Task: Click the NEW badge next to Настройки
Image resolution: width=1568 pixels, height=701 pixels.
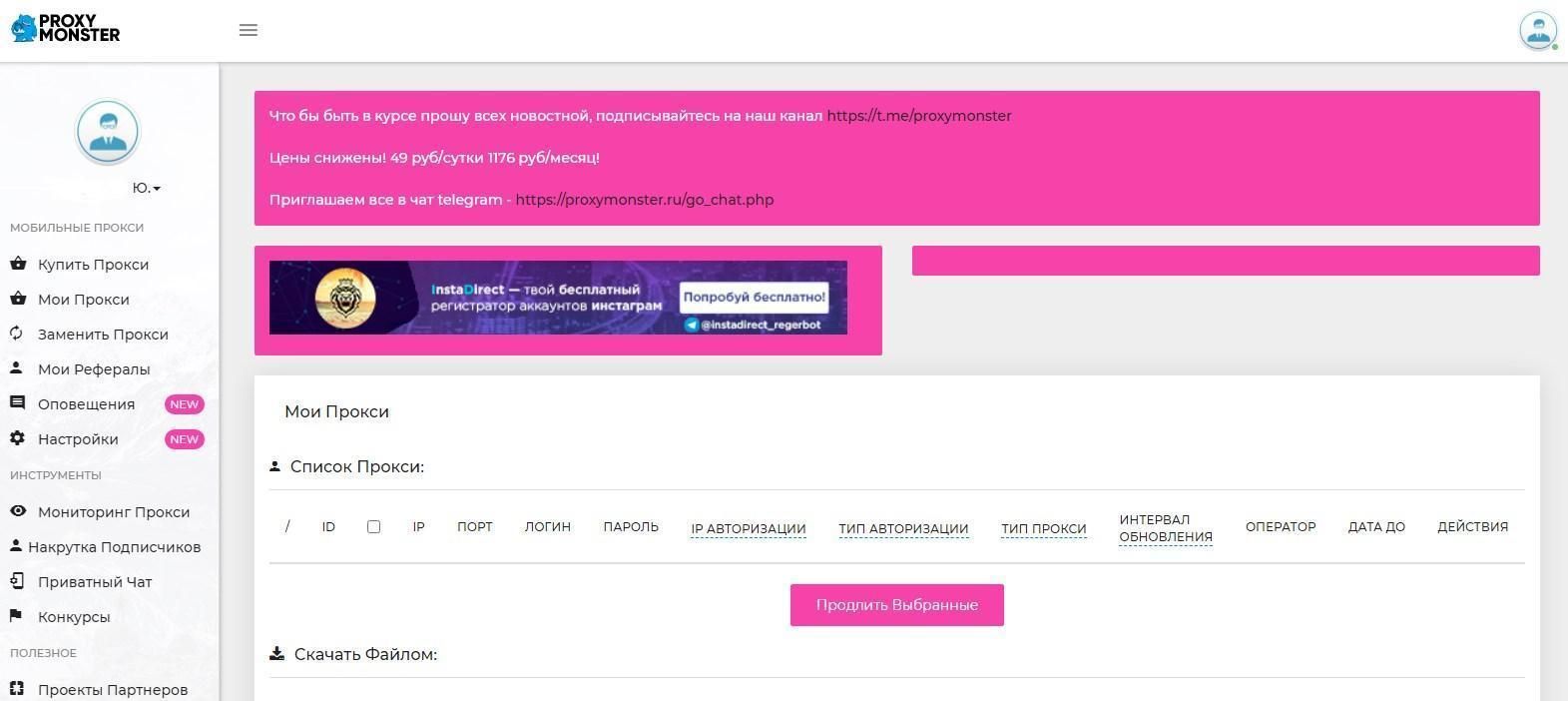Action: click(184, 439)
